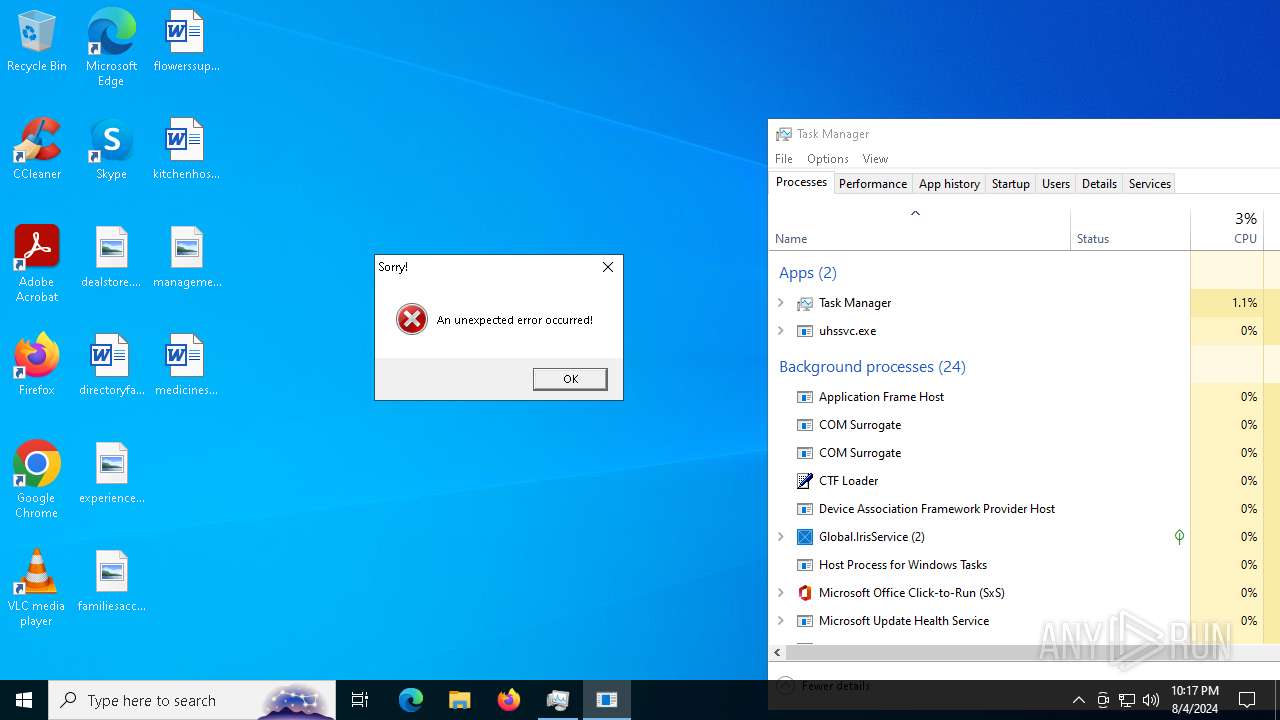The height and width of the screenshot is (720, 1280).
Task: Open the View menu in Task Manager
Action: 875,159
